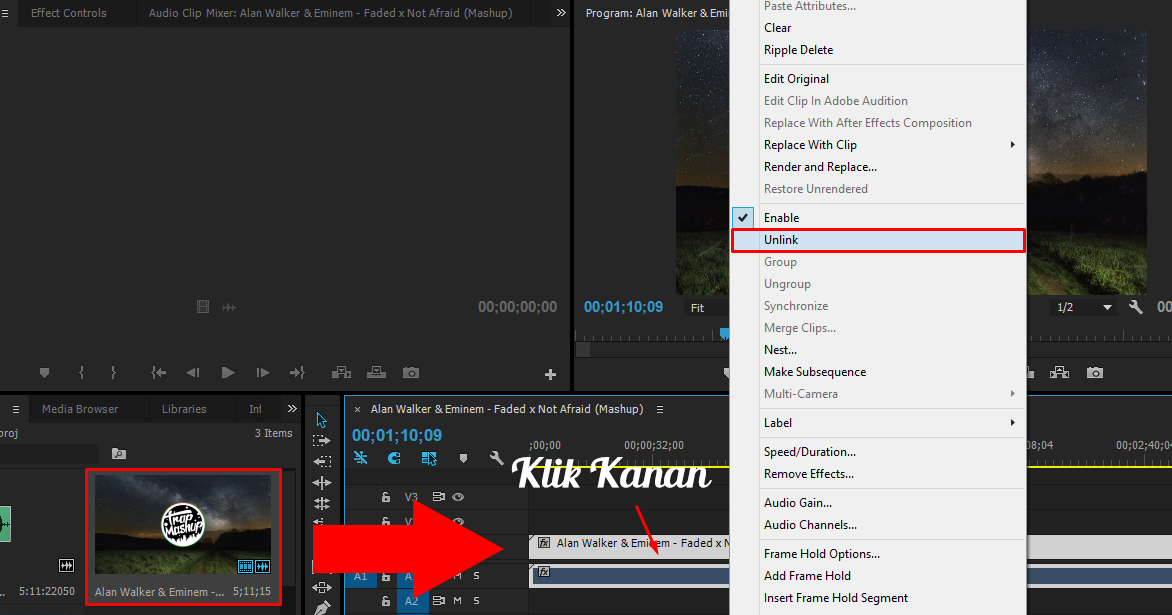Click Drag Audio Only waveform icon
Viewport: 1172px width, 615px height.
point(229,307)
